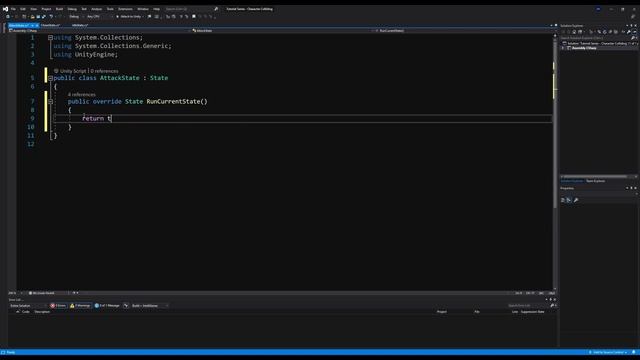Image resolution: width=640 pixels, height=360 pixels.
Task: Open the Any CPU platform dropdown
Action: (x=99, y=17)
